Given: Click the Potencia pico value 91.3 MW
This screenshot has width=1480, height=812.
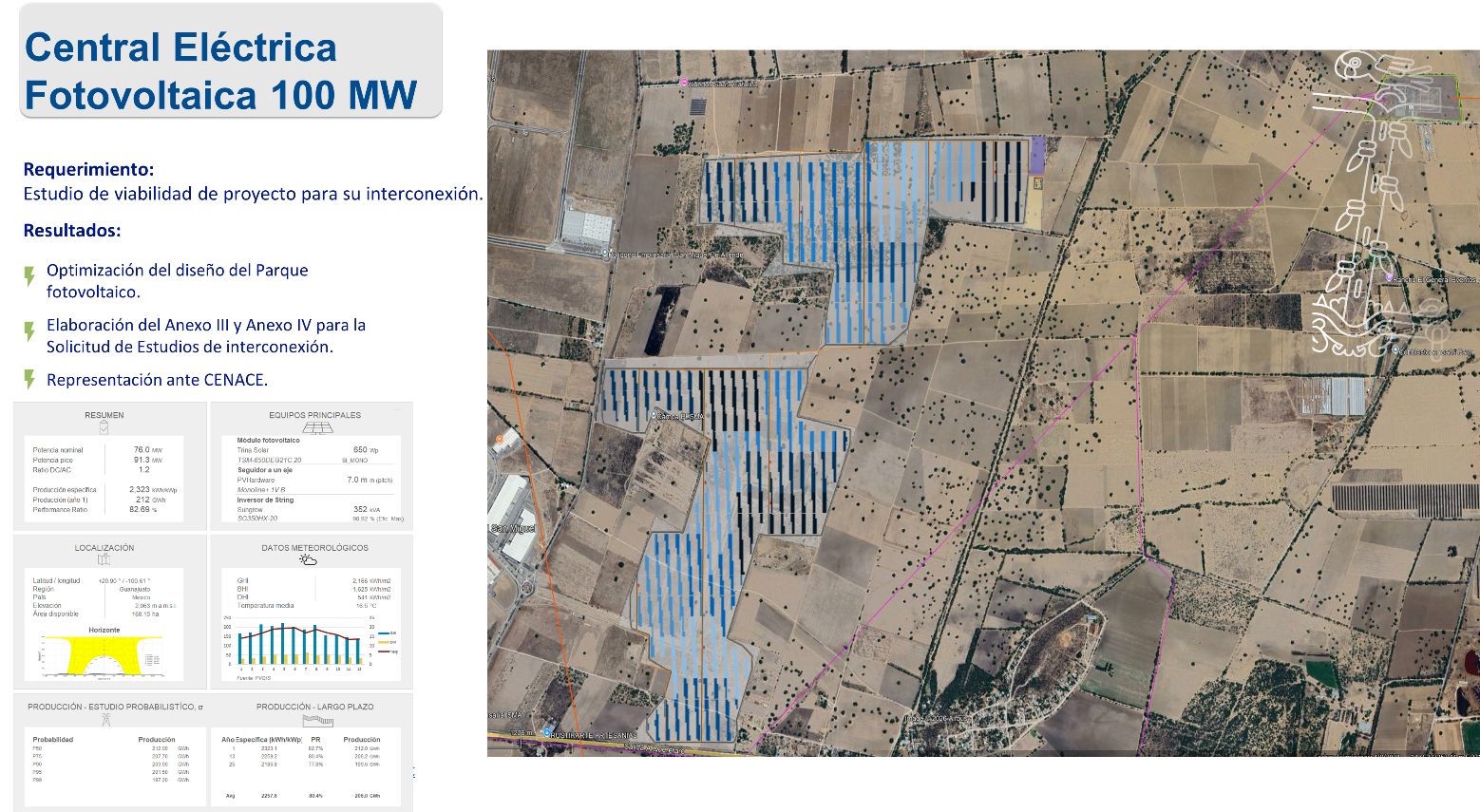Looking at the screenshot, I should [x=147, y=460].
